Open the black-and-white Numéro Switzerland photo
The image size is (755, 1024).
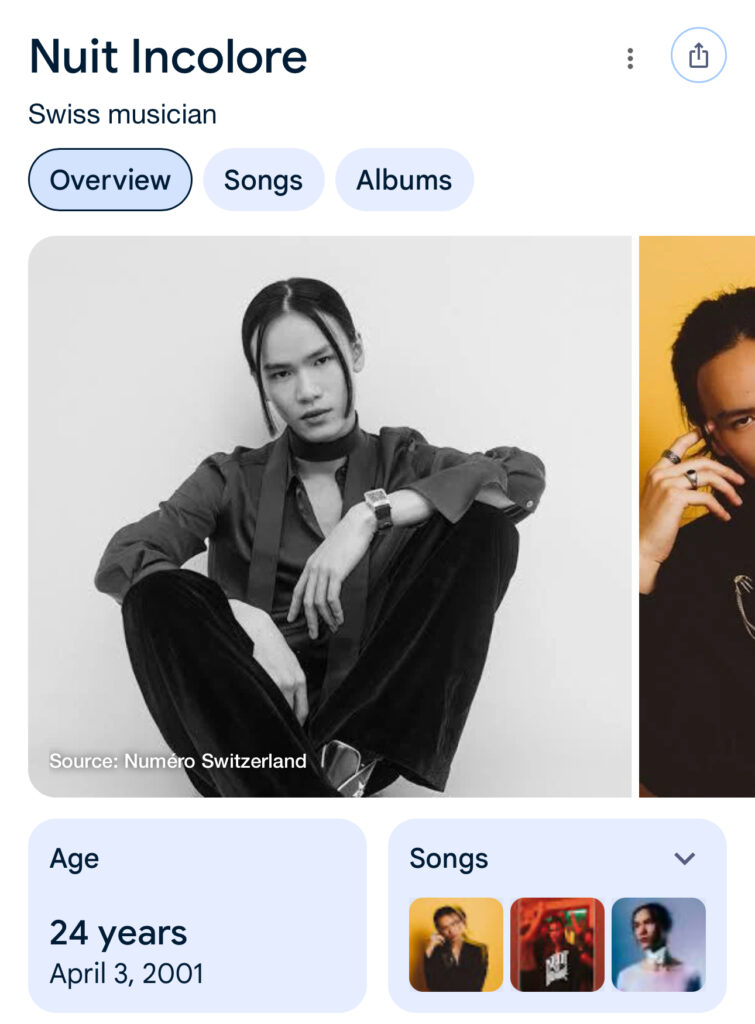(x=330, y=516)
